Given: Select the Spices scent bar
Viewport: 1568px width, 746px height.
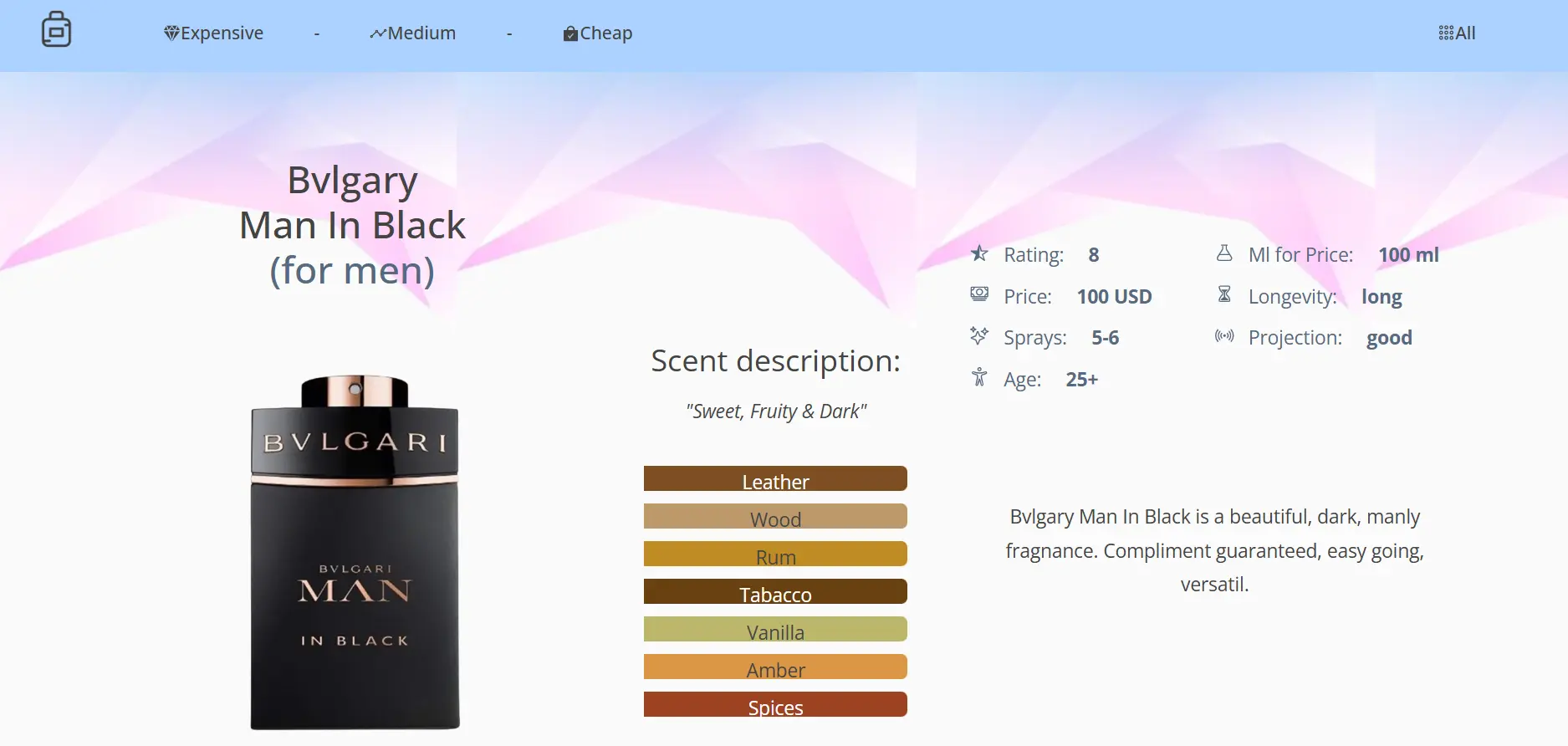Looking at the screenshot, I should (775, 704).
